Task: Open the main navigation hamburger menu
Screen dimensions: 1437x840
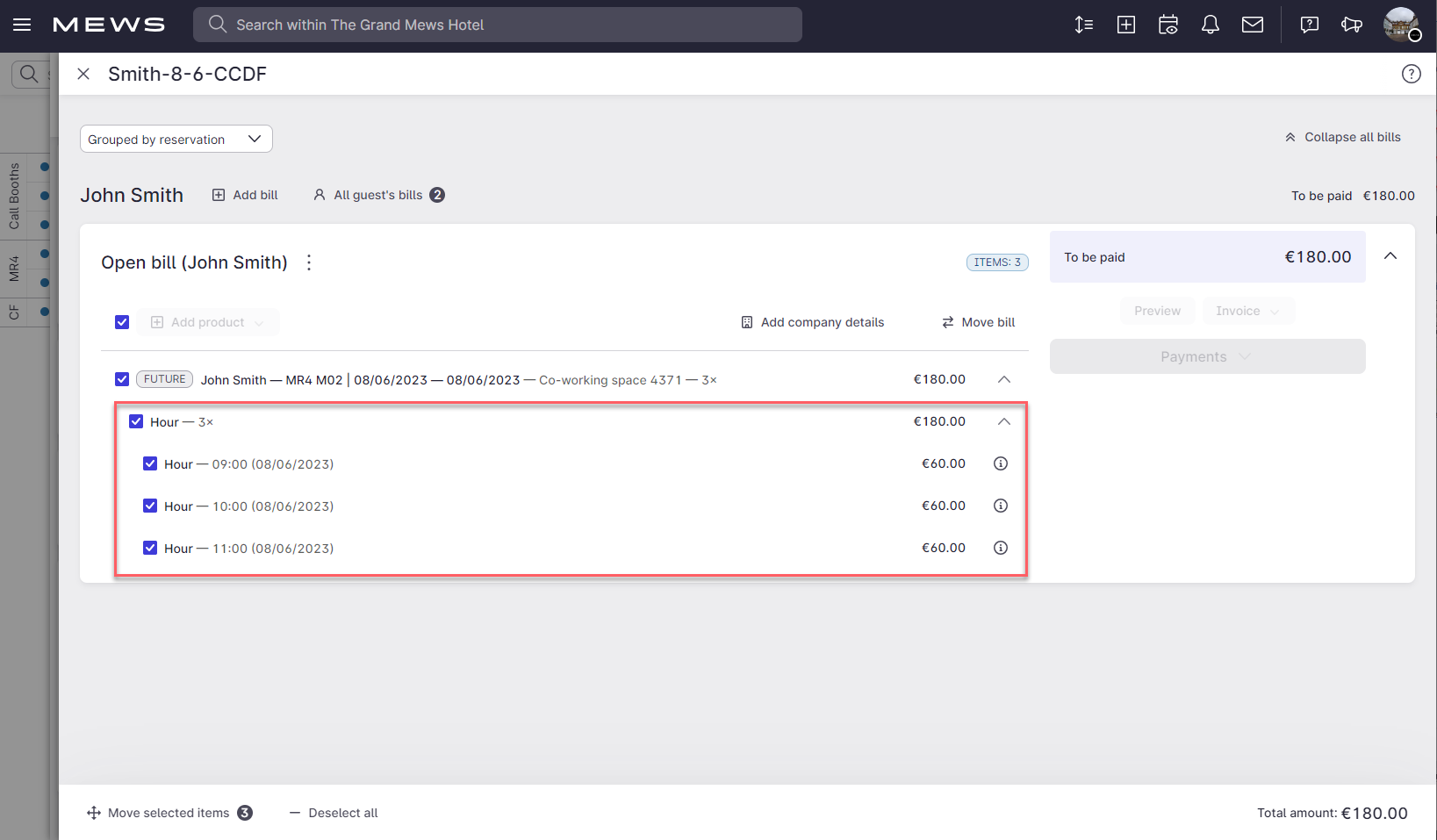Action: point(22,25)
